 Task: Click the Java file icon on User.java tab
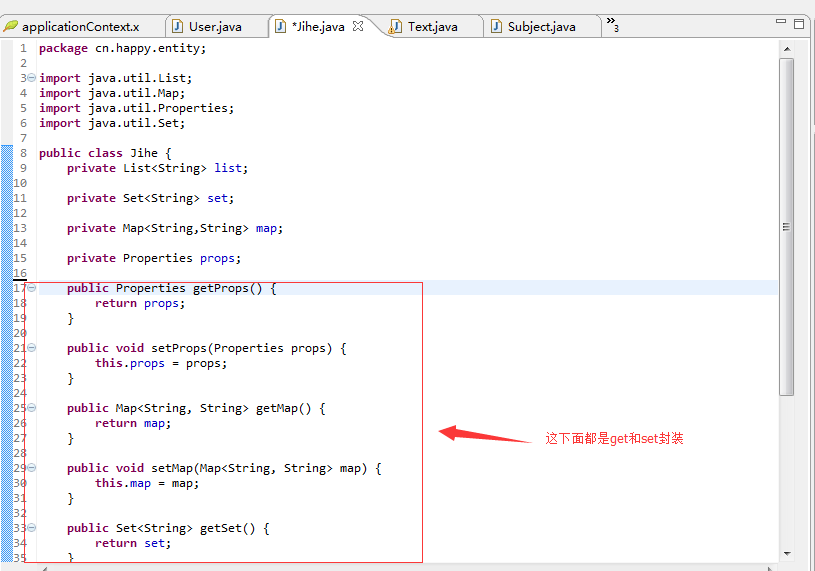tap(177, 26)
